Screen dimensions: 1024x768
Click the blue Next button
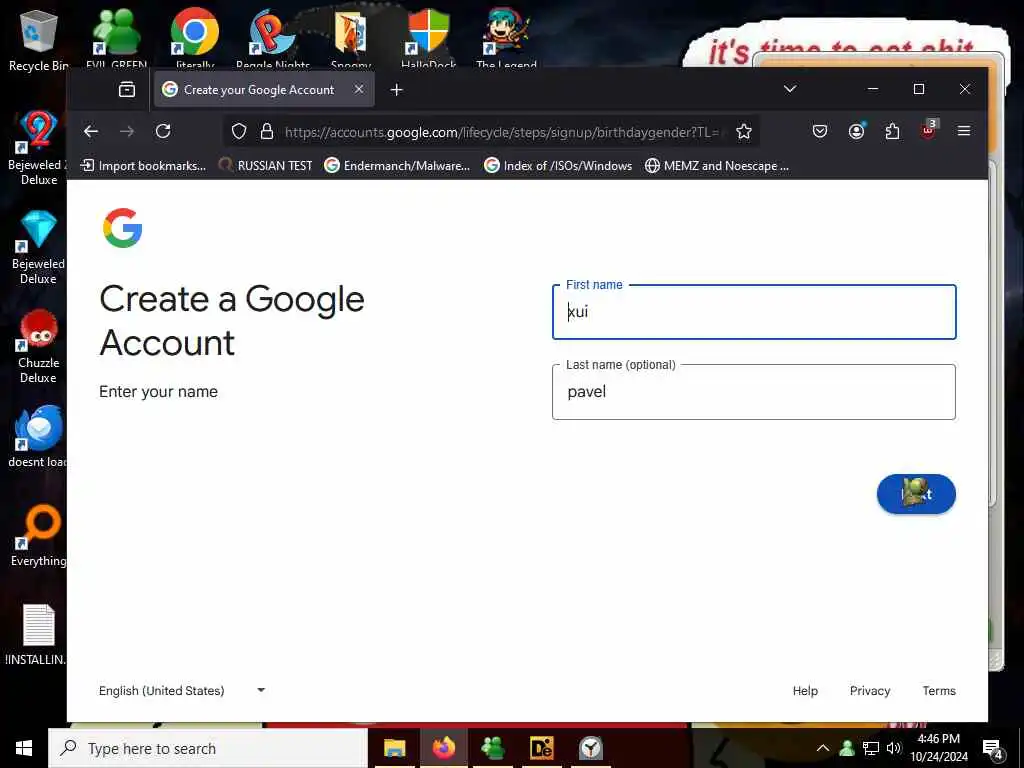[x=916, y=494]
